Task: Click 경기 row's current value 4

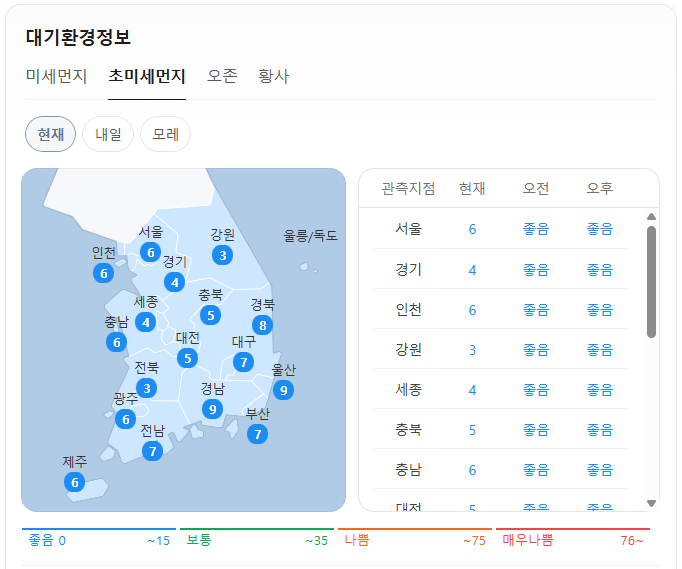Action: (472, 270)
